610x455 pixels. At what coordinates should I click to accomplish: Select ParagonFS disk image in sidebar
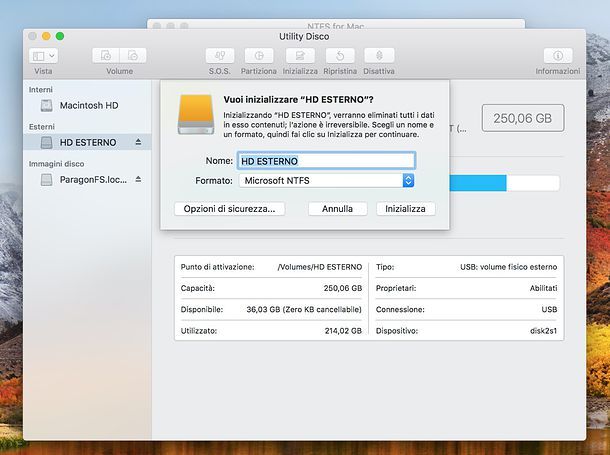87,180
